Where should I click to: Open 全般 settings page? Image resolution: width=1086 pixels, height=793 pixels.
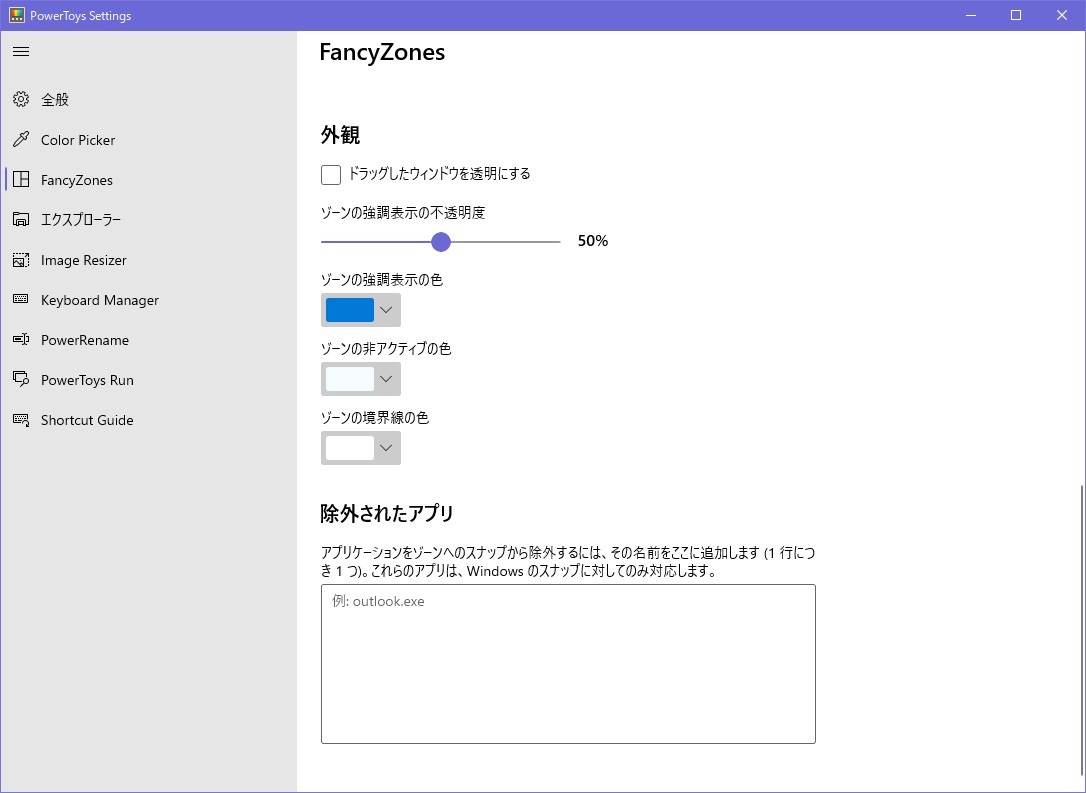[148, 100]
